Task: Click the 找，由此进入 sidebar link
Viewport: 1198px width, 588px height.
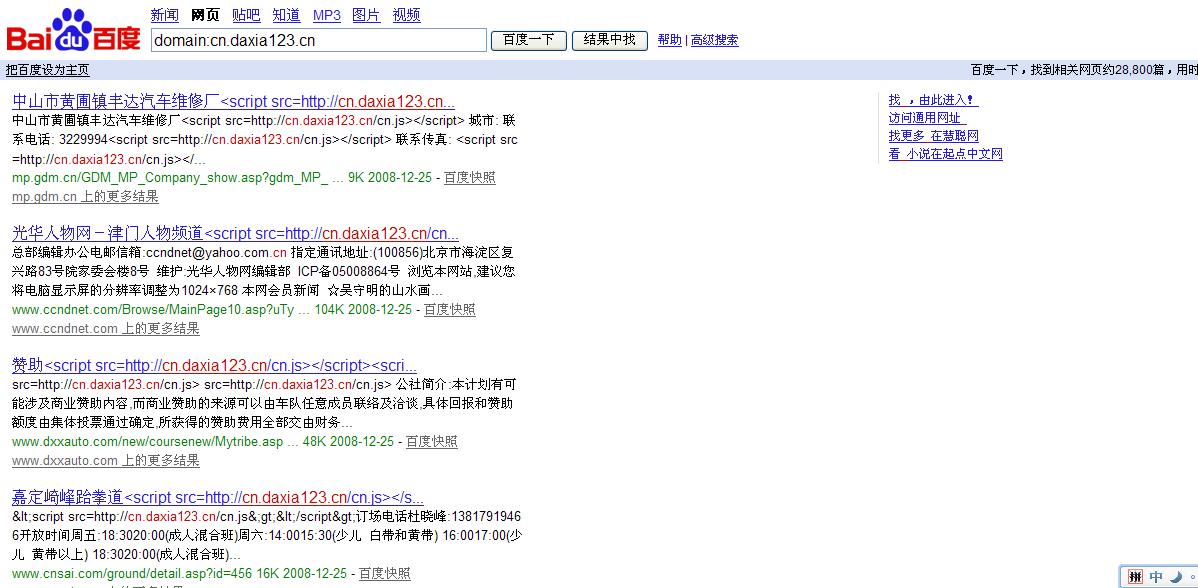Action: pos(934,100)
